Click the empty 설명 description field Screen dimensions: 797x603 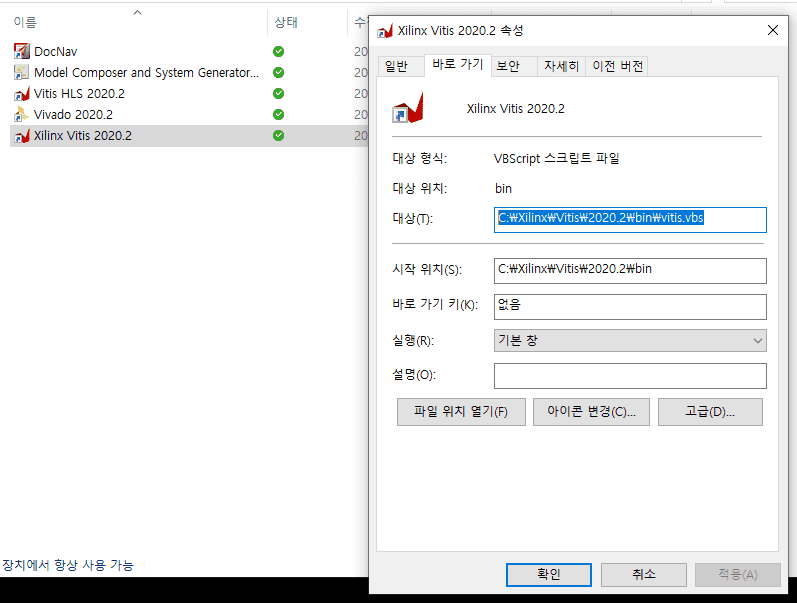[x=630, y=376]
